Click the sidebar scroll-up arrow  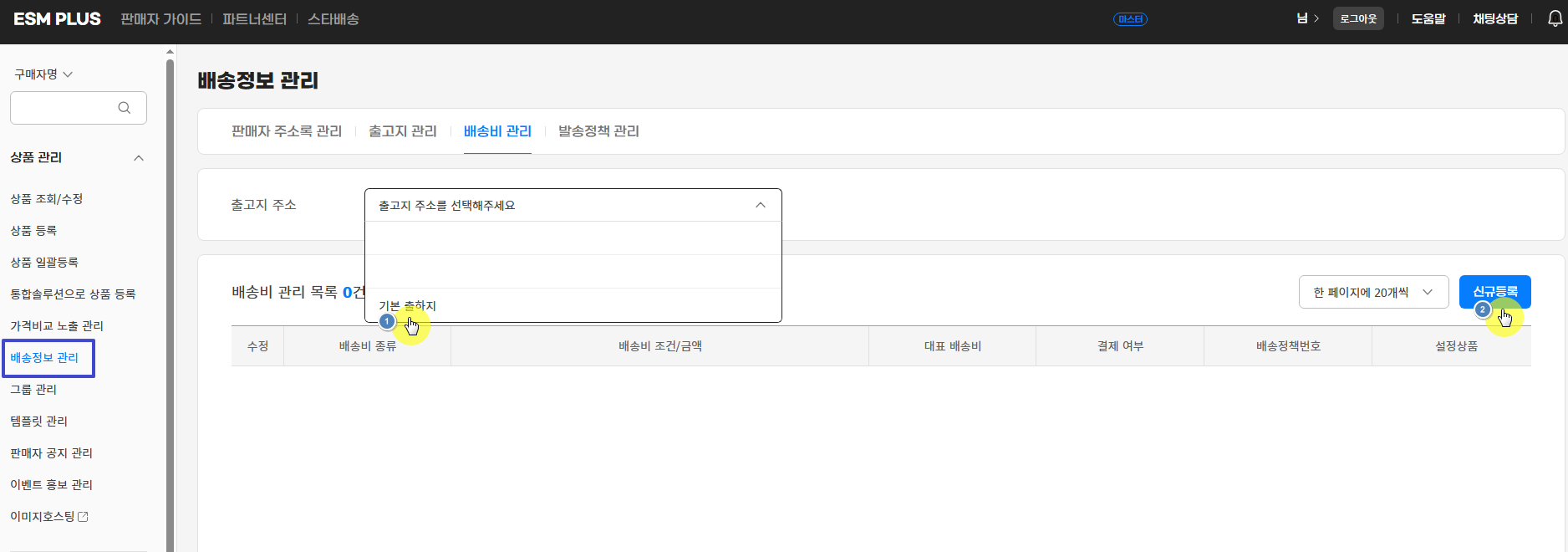(x=170, y=52)
